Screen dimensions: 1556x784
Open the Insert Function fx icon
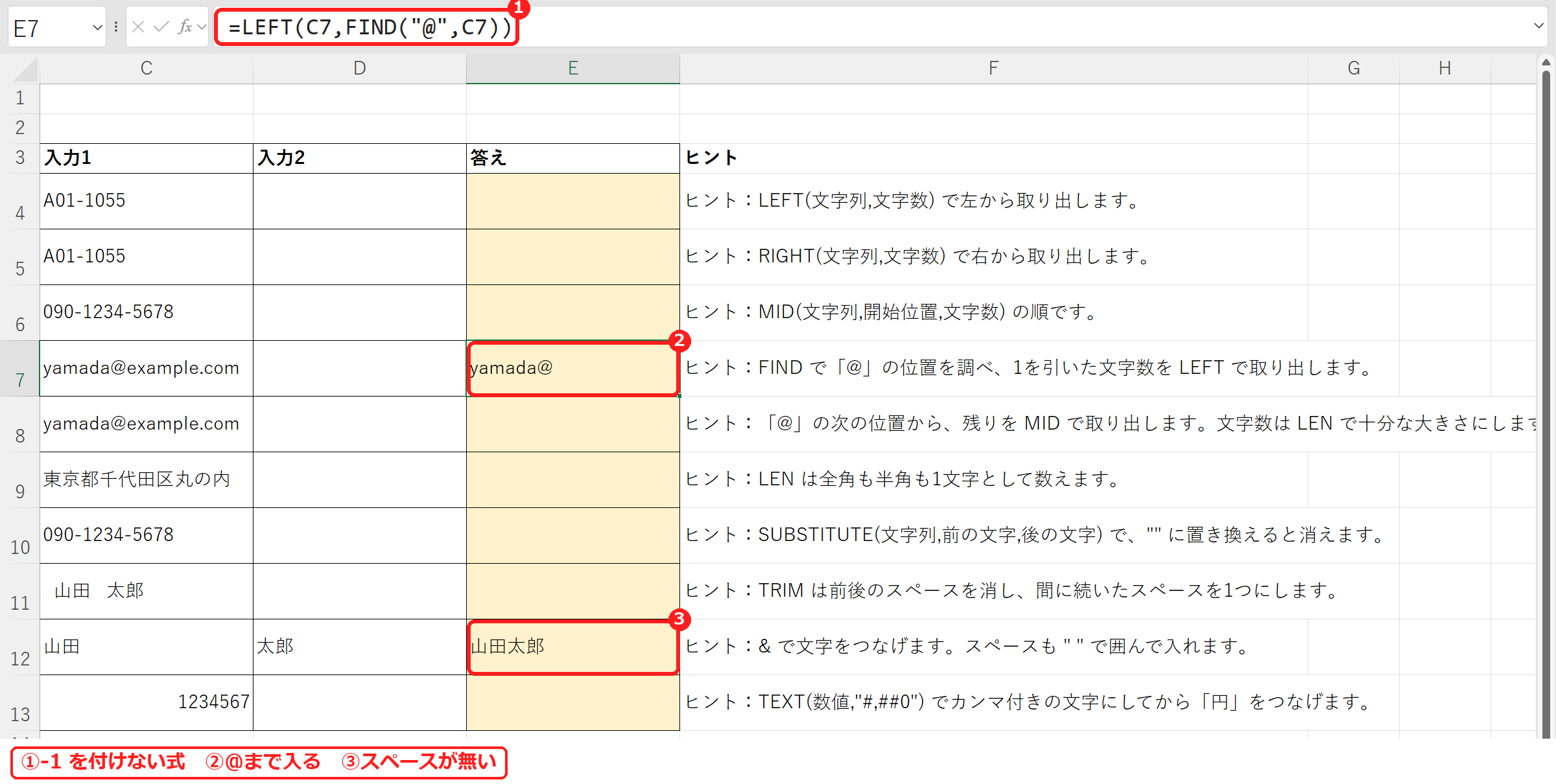click(185, 27)
